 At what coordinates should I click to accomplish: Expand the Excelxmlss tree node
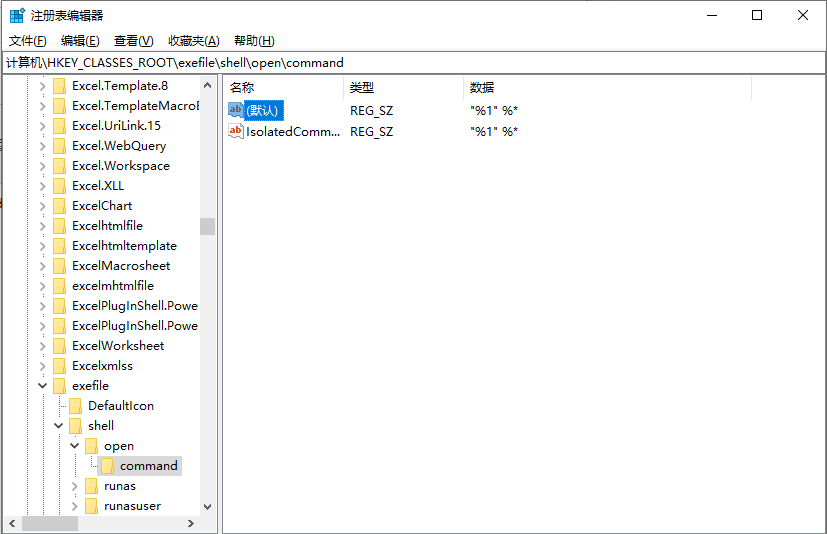tap(43, 366)
